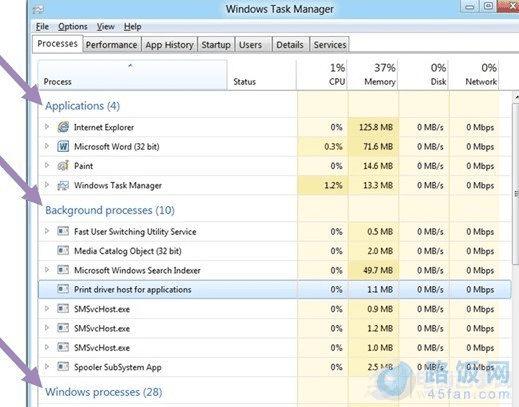Select the Microsoft Word (32 bit) name
519x407 pixels.
point(117,147)
